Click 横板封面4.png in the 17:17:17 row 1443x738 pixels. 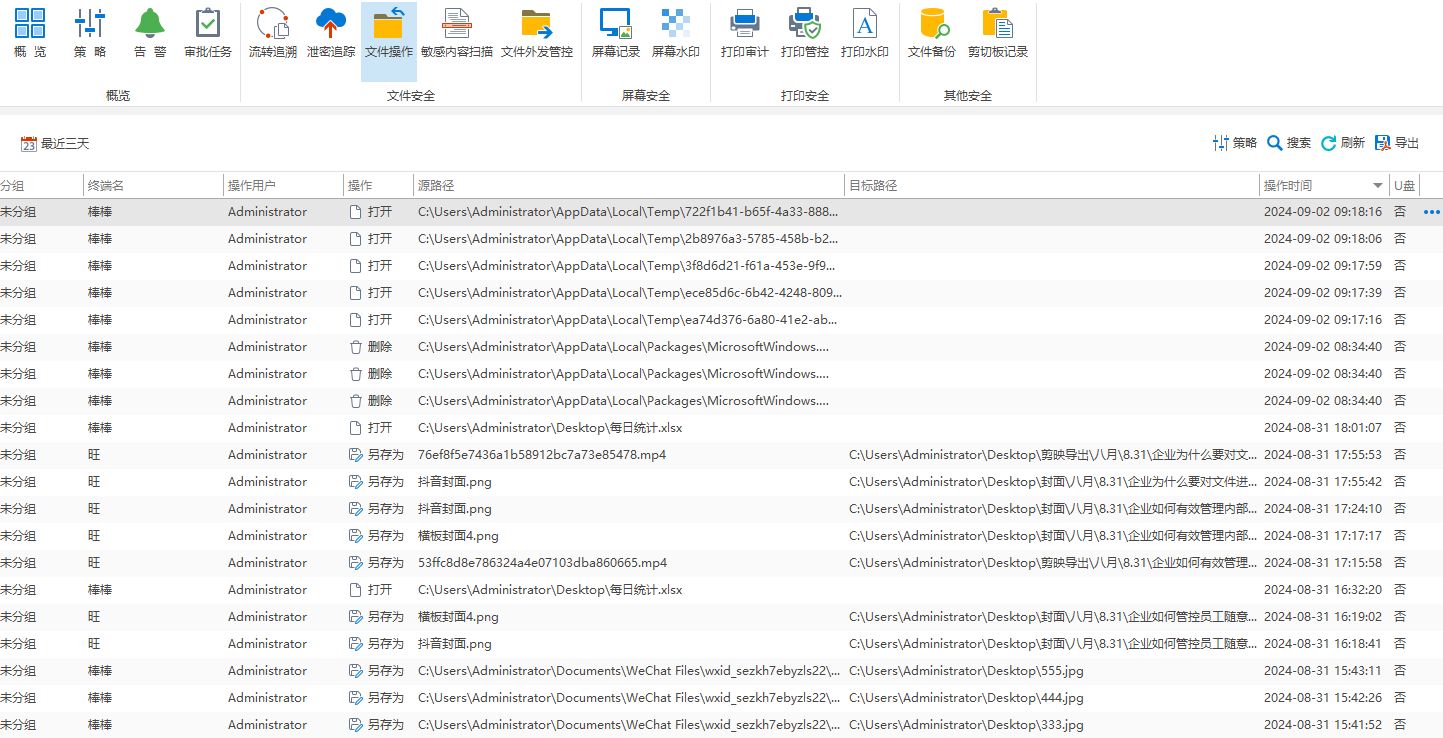tap(458, 536)
